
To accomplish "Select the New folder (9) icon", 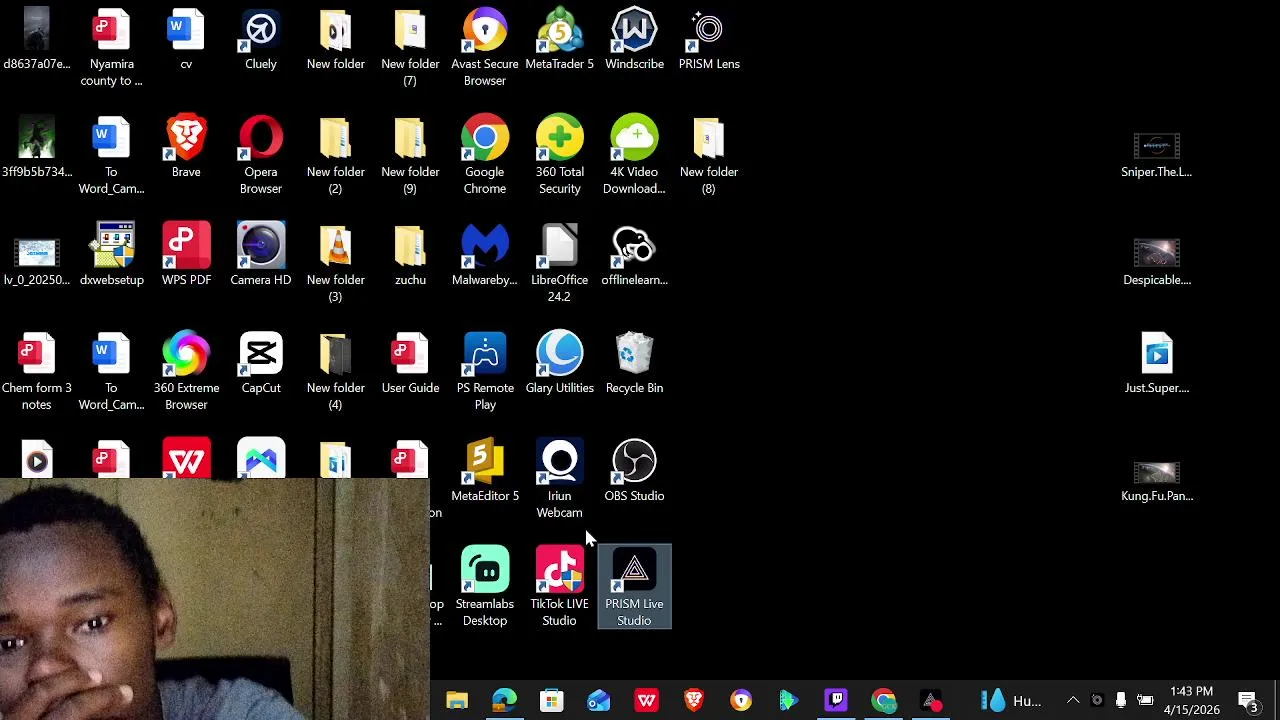I will pos(410,156).
